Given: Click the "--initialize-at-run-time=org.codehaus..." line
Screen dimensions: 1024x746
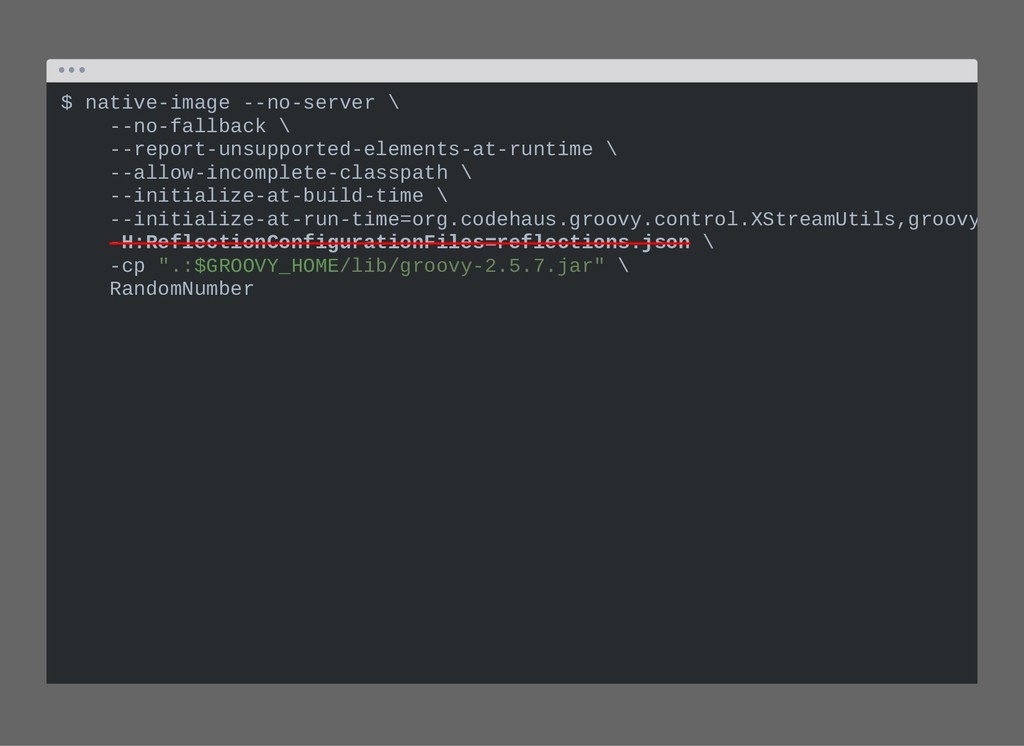Looking at the screenshot, I should [x=543, y=219].
